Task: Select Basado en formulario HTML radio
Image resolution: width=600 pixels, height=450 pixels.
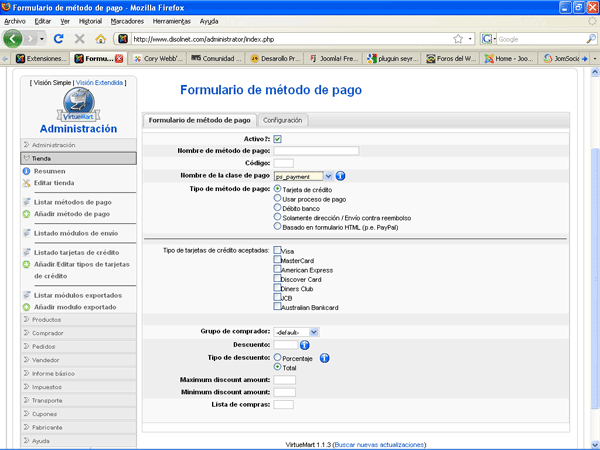Action: coord(277,226)
